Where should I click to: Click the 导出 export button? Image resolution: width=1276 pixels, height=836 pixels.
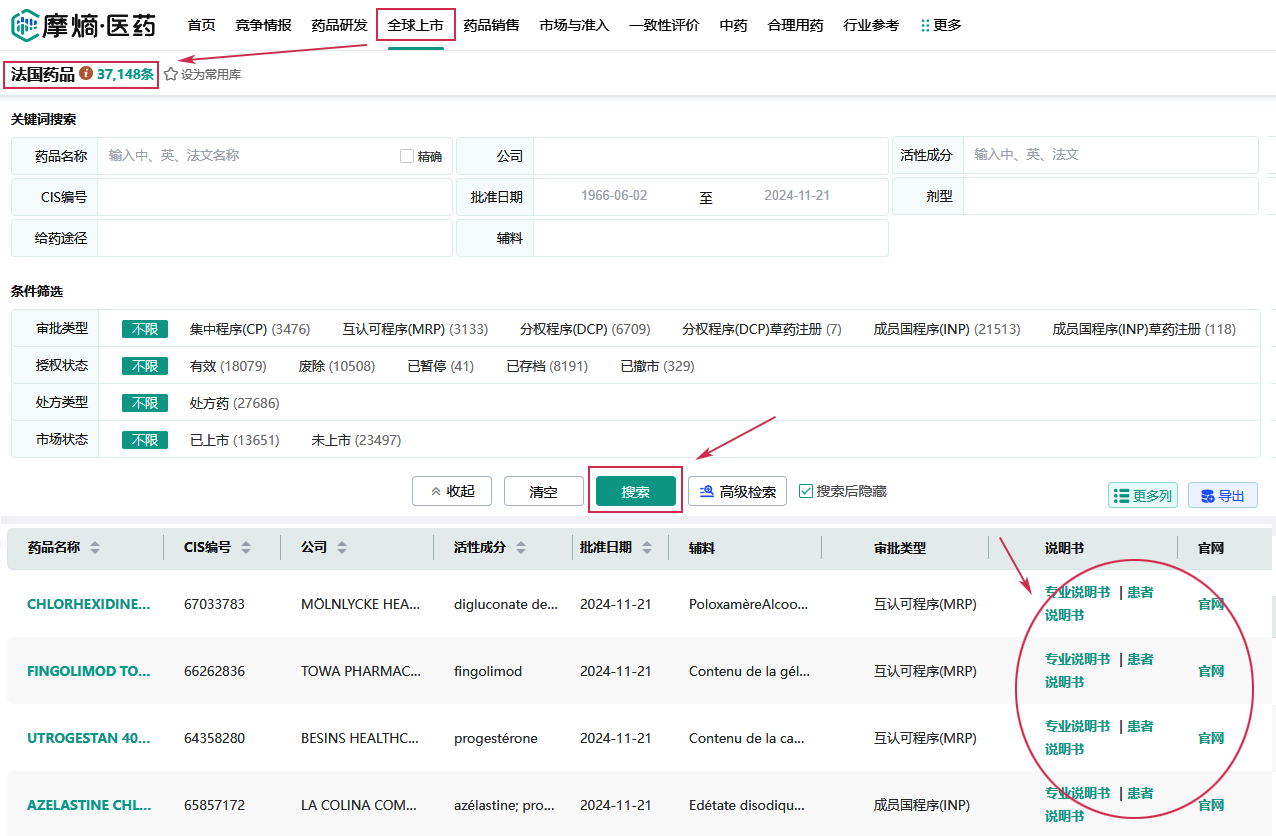(x=1222, y=495)
